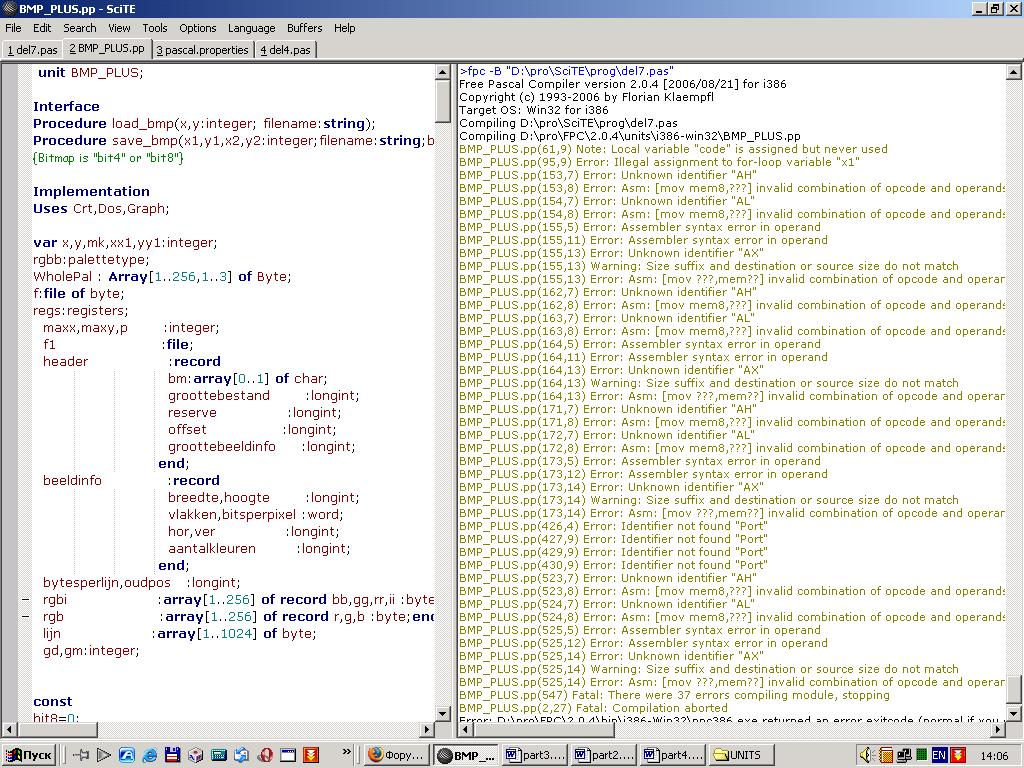The image size is (1024, 768).
Task: Click the output pane vertical scrollbar up arrow
Action: (x=1014, y=72)
